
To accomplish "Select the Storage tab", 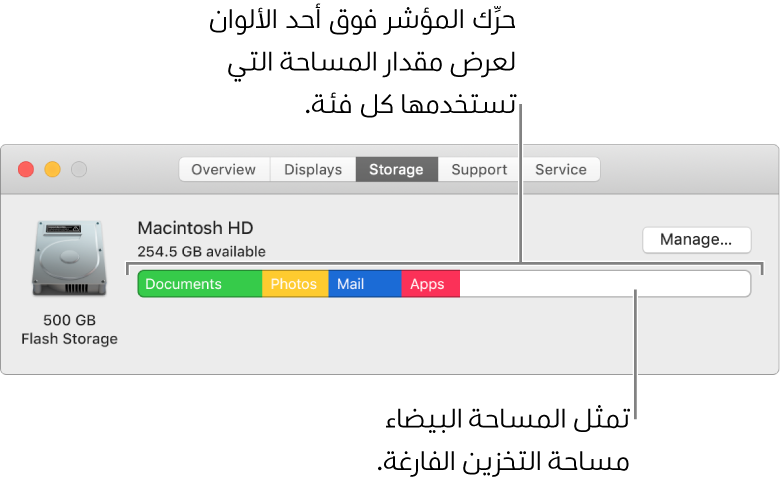I will coord(396,170).
